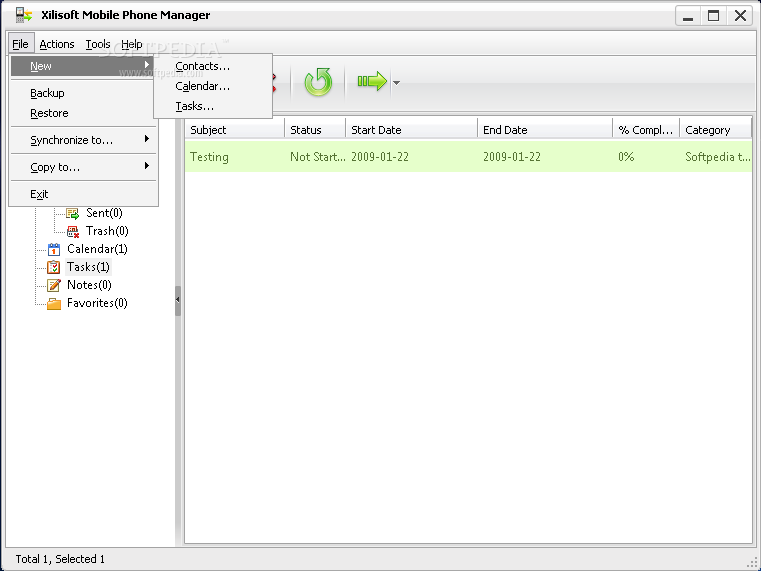Open the Actions menu
The height and width of the screenshot is (571, 761).
(x=57, y=44)
